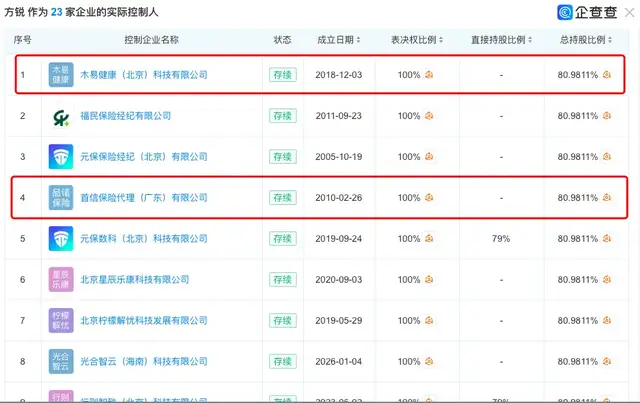Close the 实际控制人 popup
This screenshot has height=403, width=640.
(630, 13)
